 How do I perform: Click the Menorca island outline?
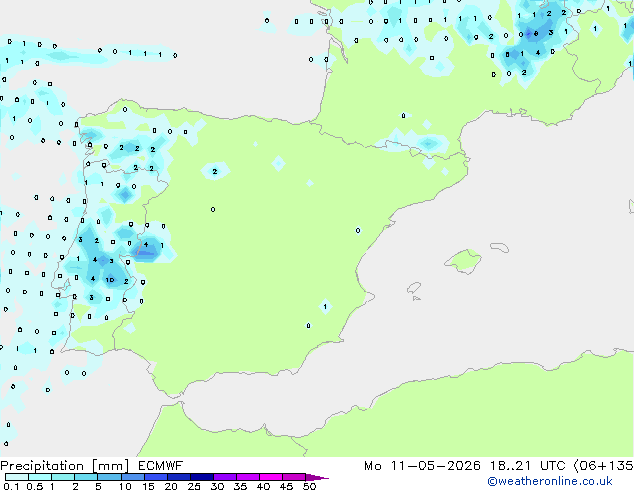pyautogui.click(x=500, y=247)
